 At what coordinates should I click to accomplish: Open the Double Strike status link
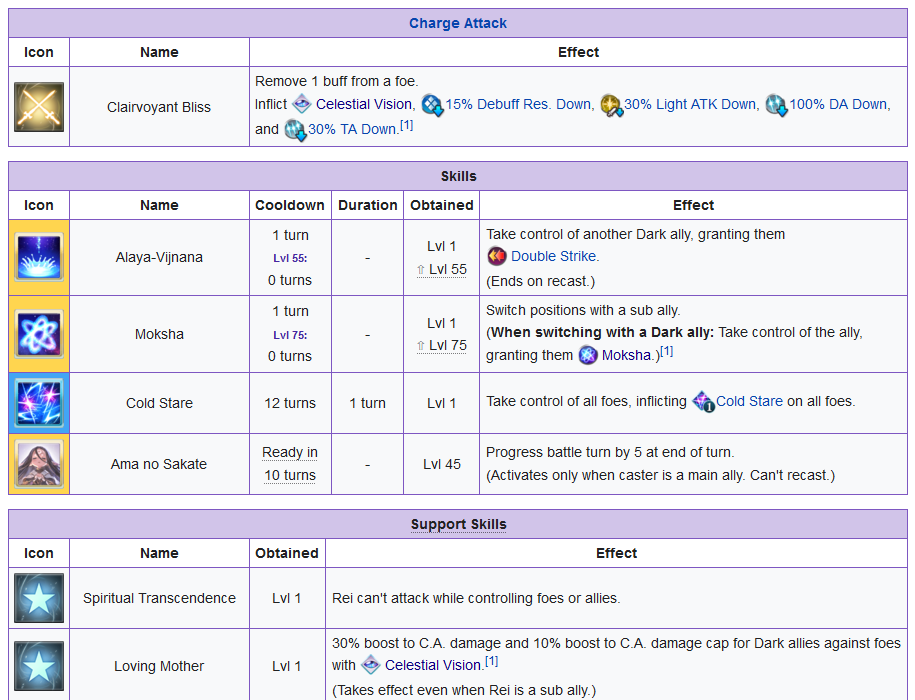point(555,256)
